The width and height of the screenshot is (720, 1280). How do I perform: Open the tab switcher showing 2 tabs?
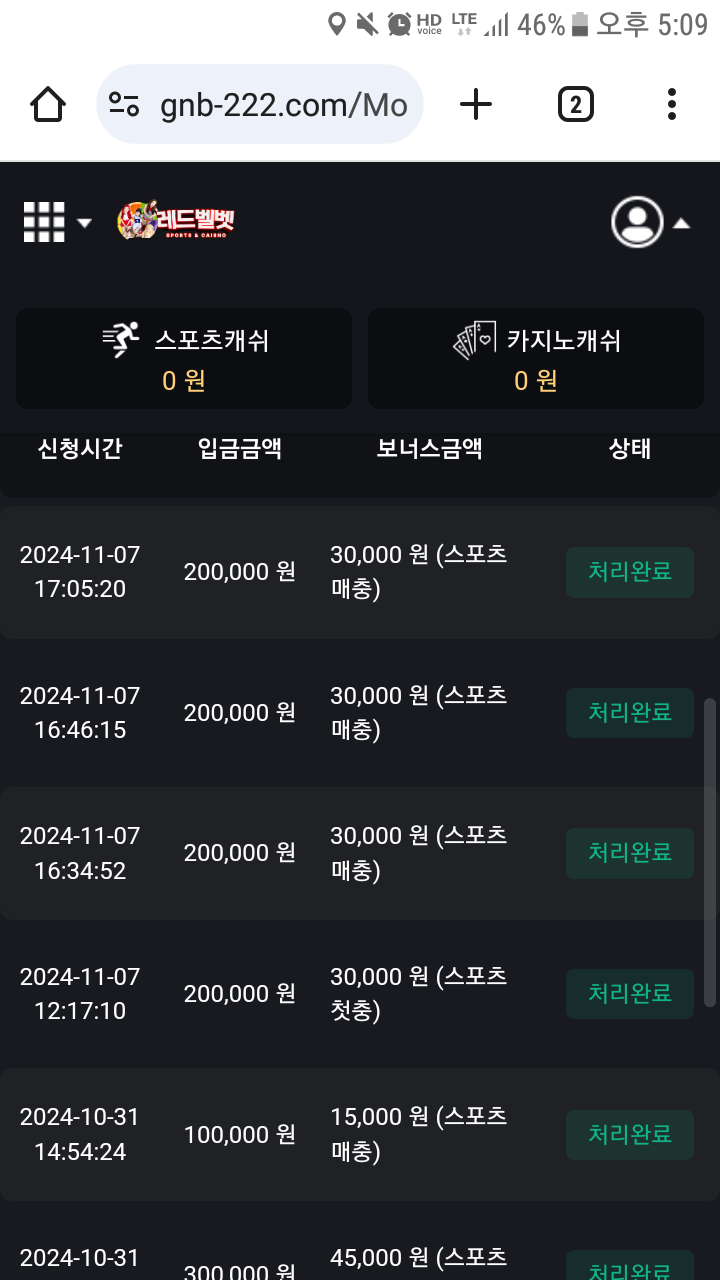coord(575,104)
